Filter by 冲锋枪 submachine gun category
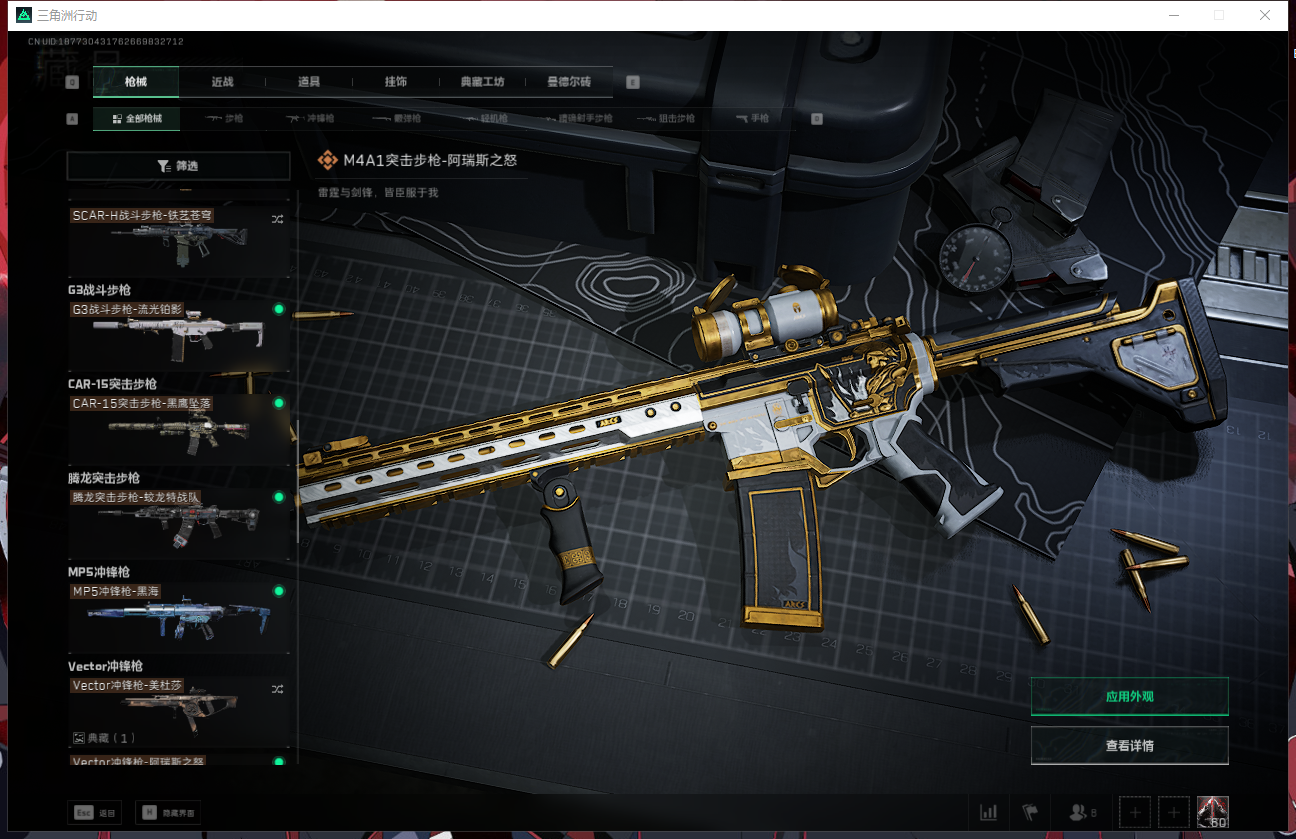1296x839 pixels. (x=311, y=119)
